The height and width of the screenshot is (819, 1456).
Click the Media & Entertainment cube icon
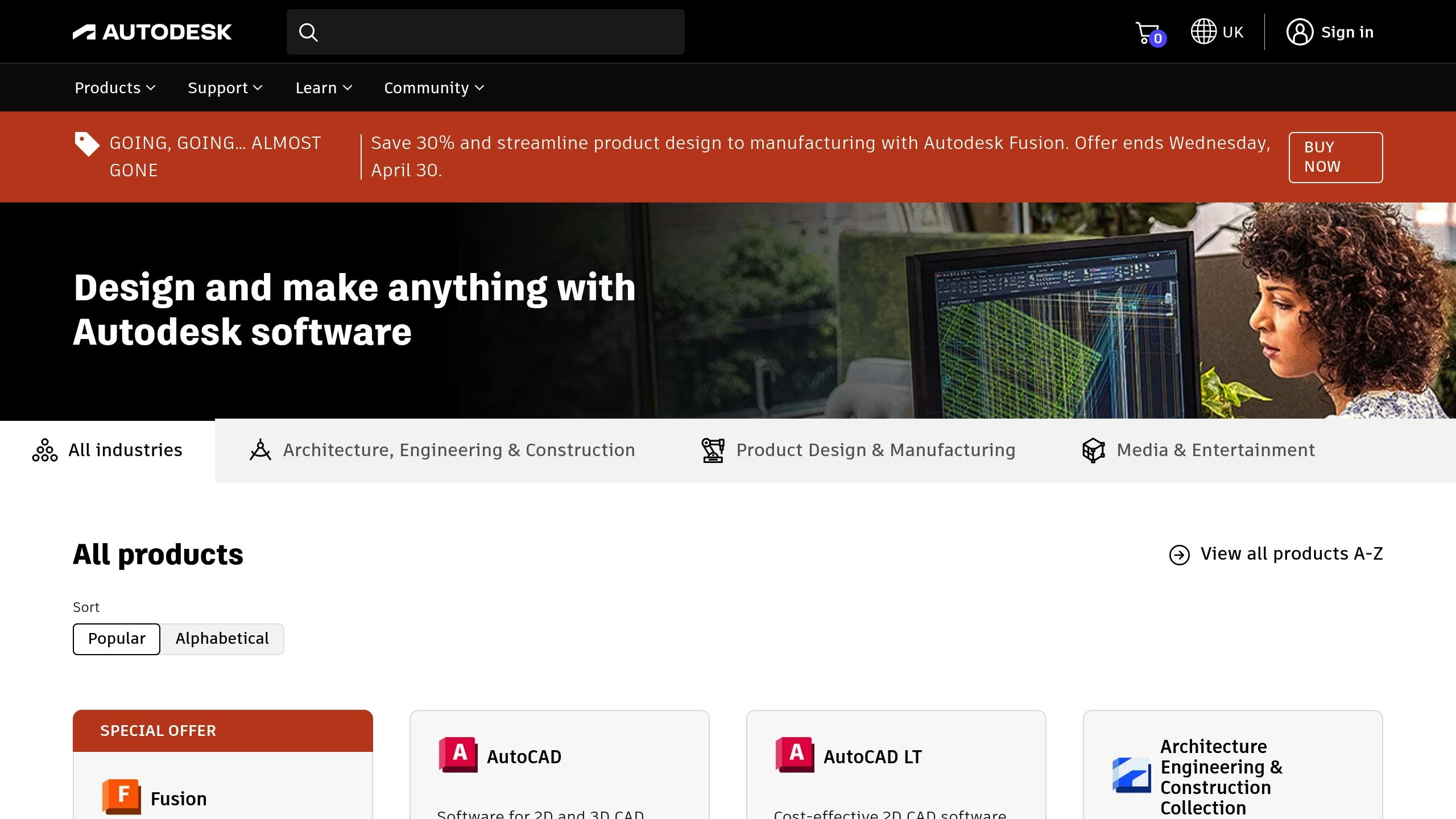coord(1093,450)
